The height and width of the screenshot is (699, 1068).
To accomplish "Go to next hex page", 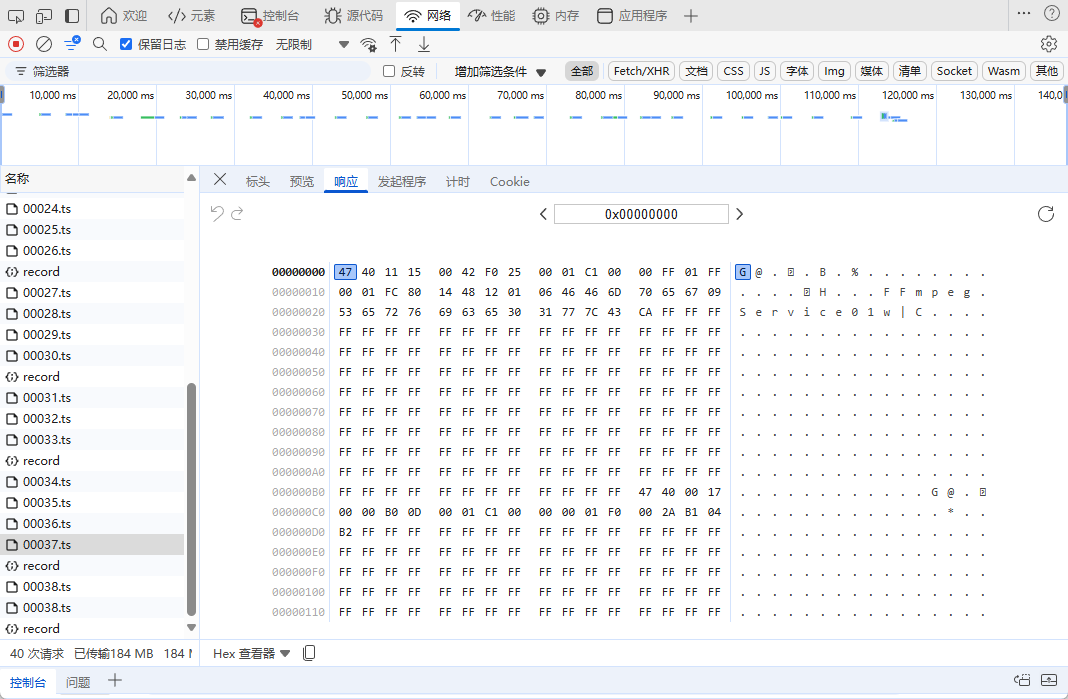I will tap(740, 214).
